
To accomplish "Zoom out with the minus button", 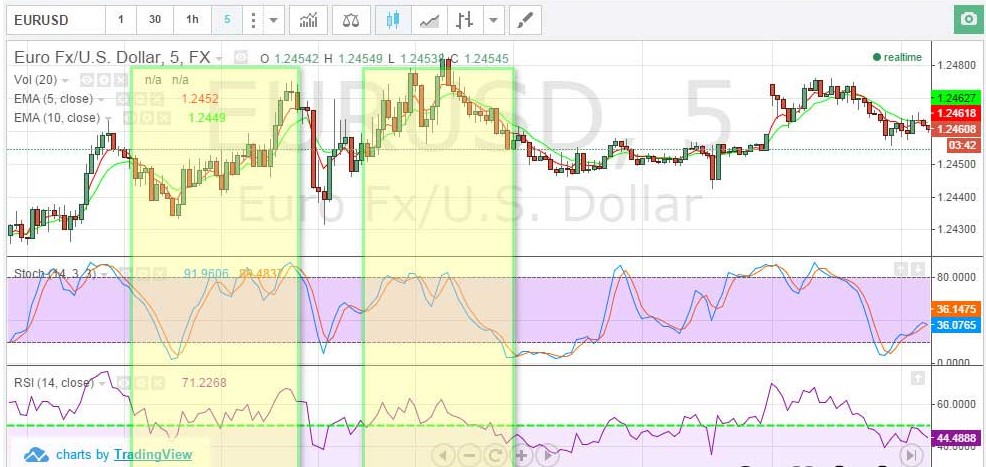I will tap(468, 456).
